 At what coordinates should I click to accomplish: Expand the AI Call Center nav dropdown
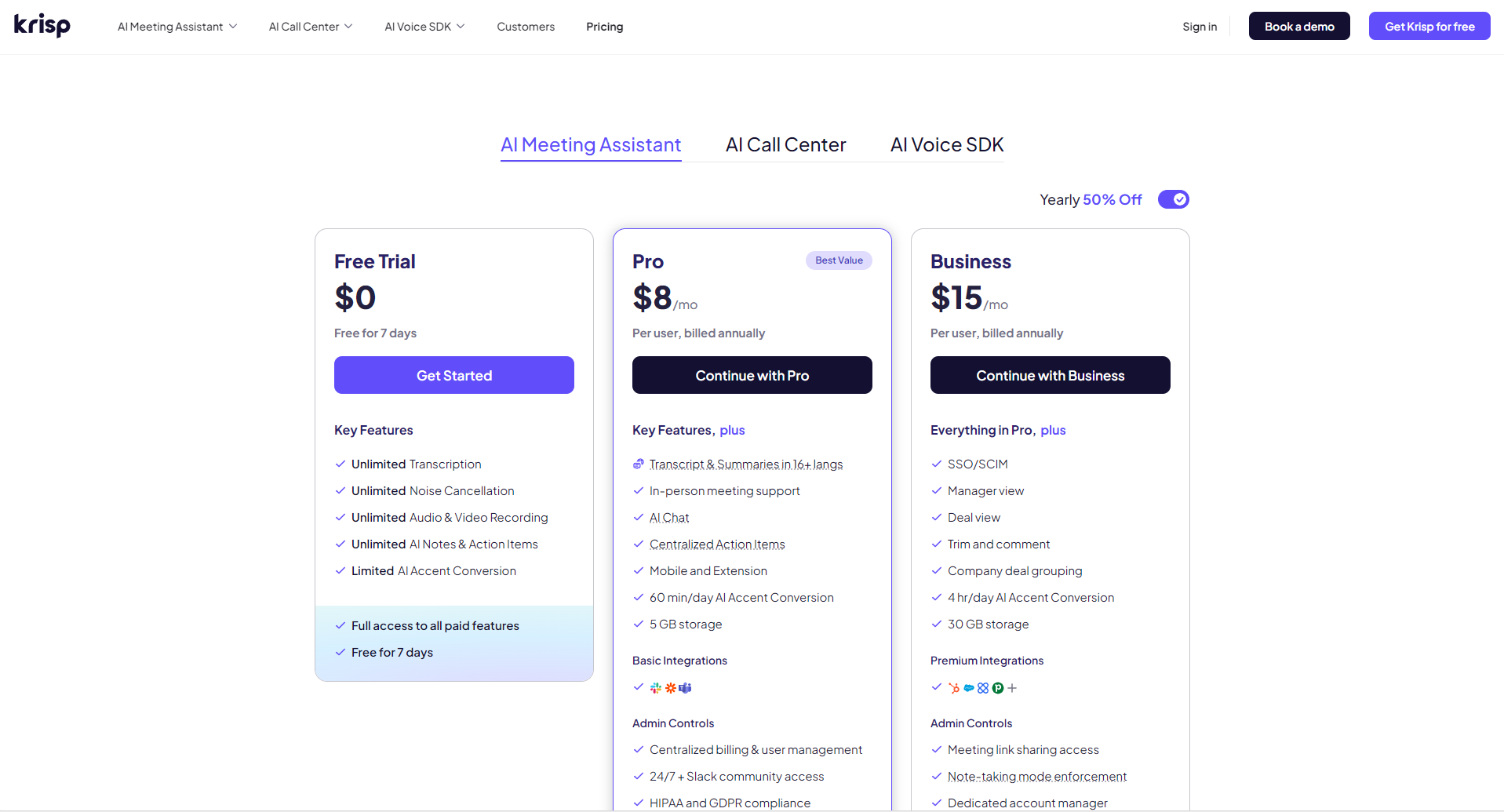(311, 27)
